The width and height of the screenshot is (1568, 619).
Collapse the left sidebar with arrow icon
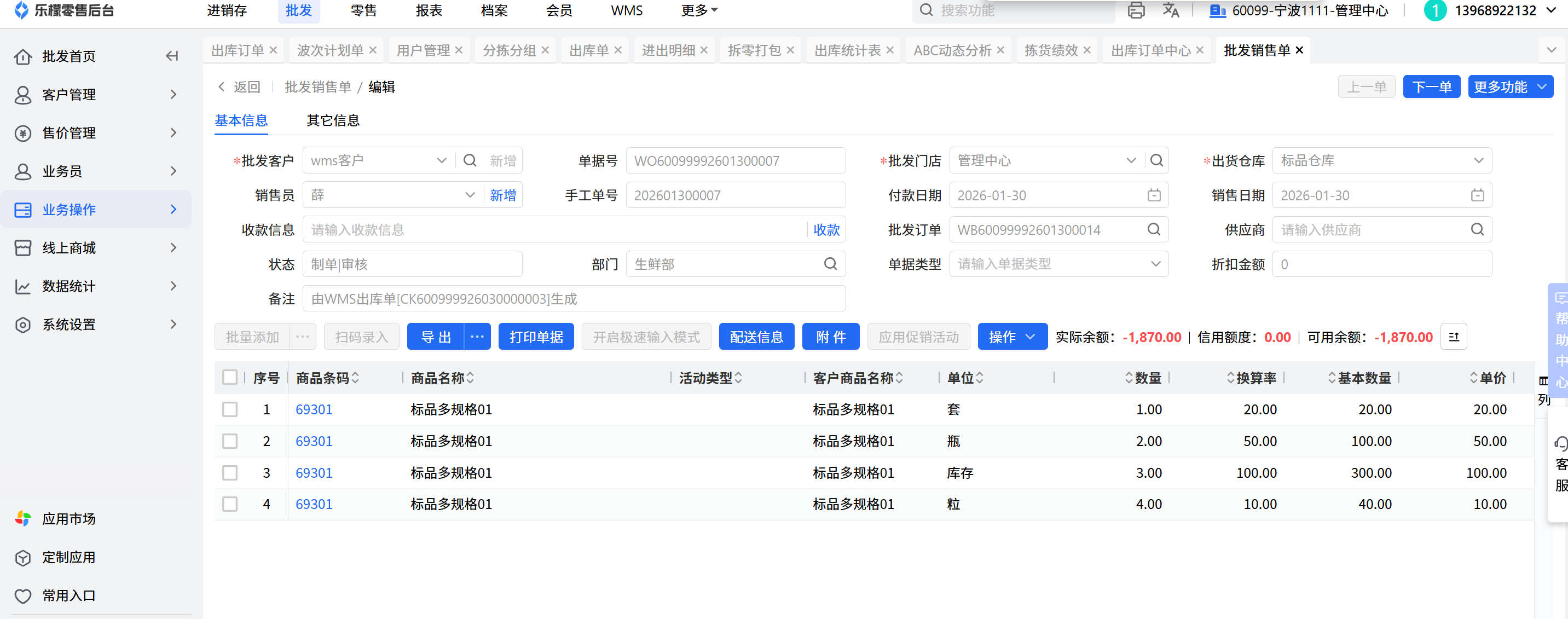pos(172,56)
